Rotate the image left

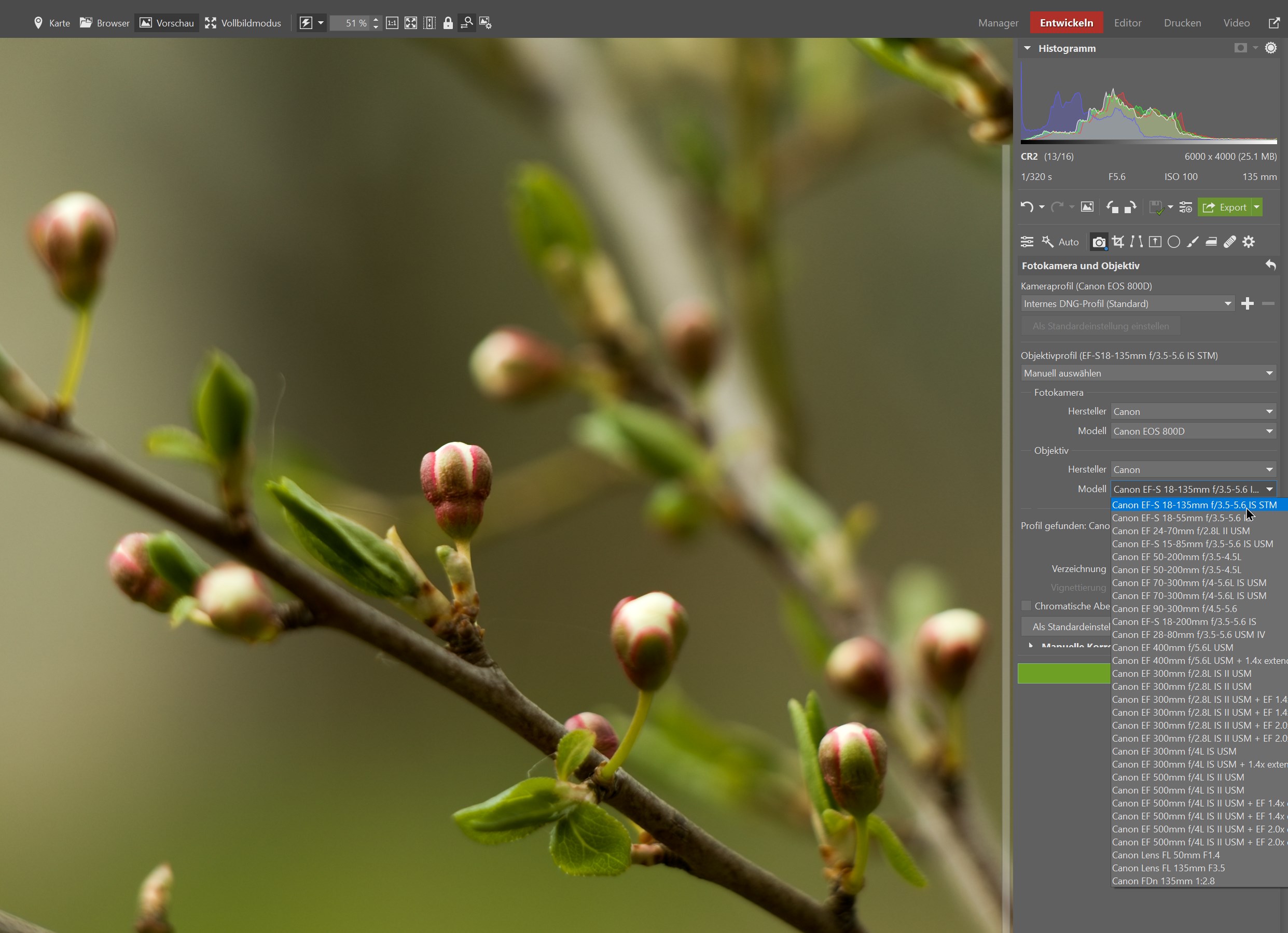pyautogui.click(x=1112, y=207)
